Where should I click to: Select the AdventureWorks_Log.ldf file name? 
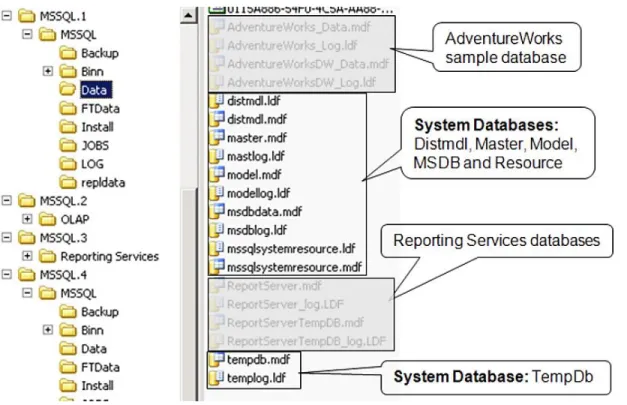click(x=292, y=46)
